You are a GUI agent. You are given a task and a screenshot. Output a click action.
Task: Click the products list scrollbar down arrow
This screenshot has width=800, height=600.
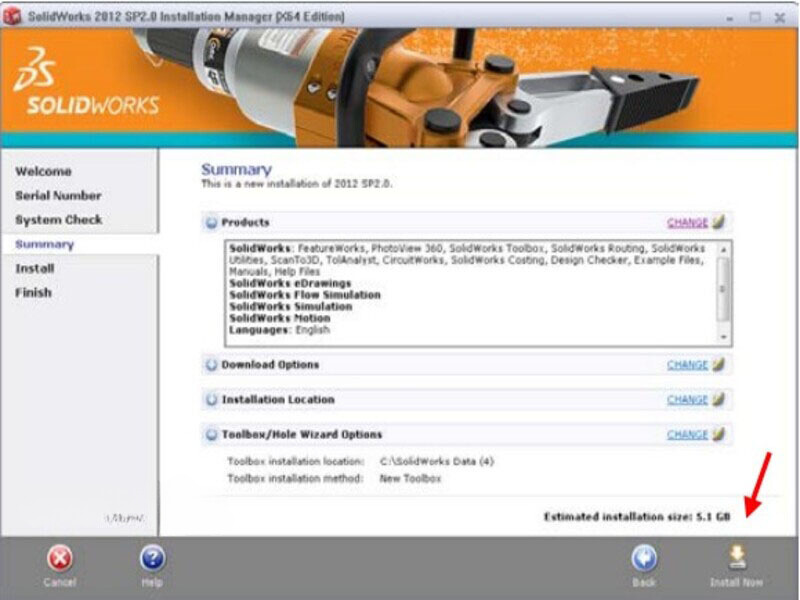tap(723, 337)
